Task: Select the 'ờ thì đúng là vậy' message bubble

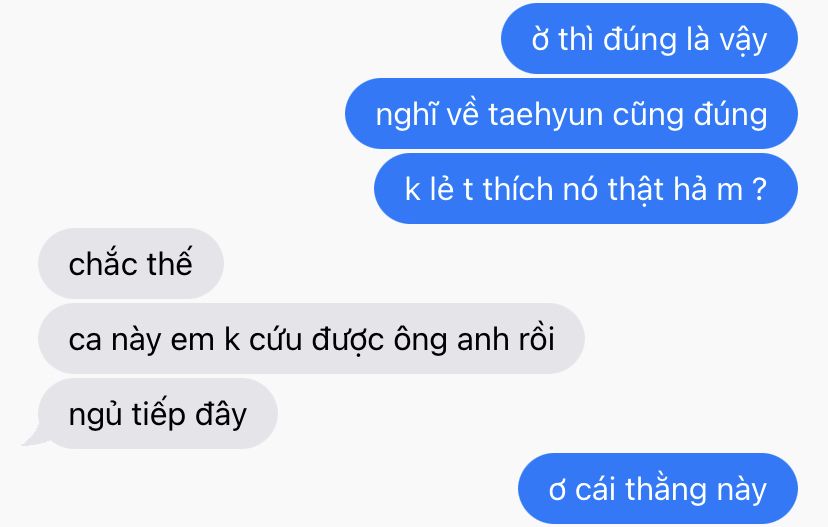Action: 649,39
